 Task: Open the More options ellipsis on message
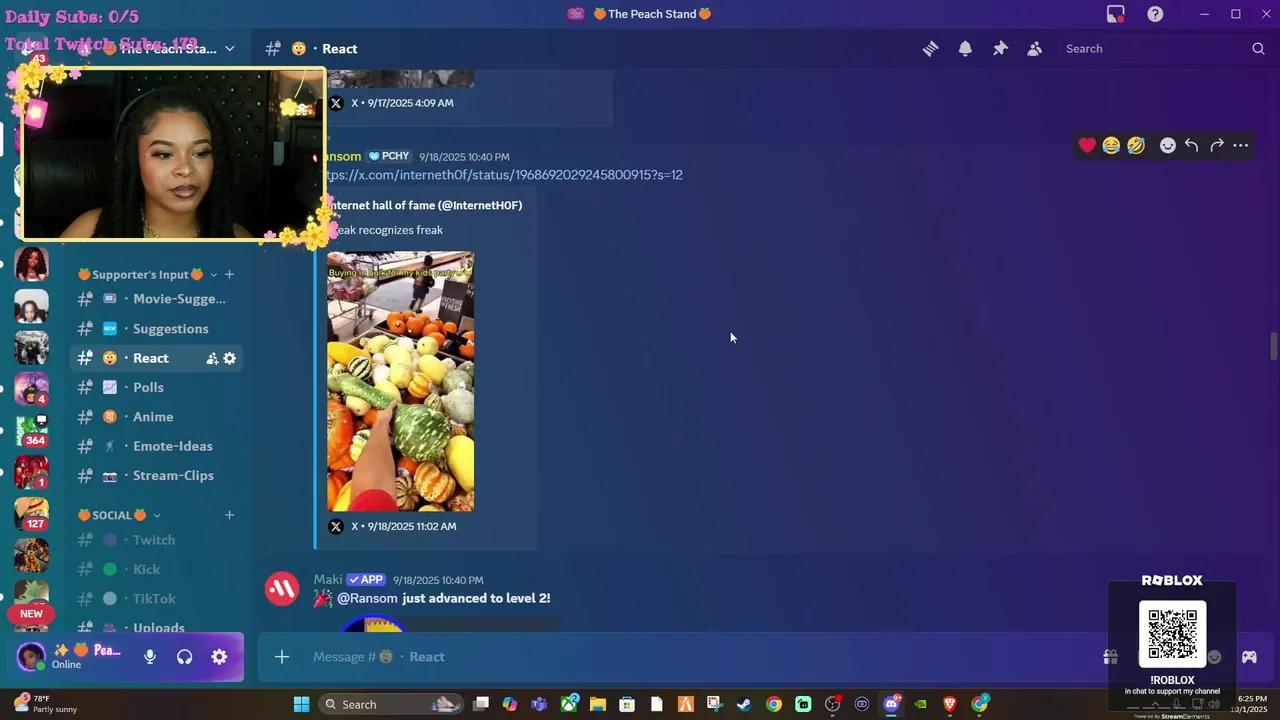[x=1241, y=145]
